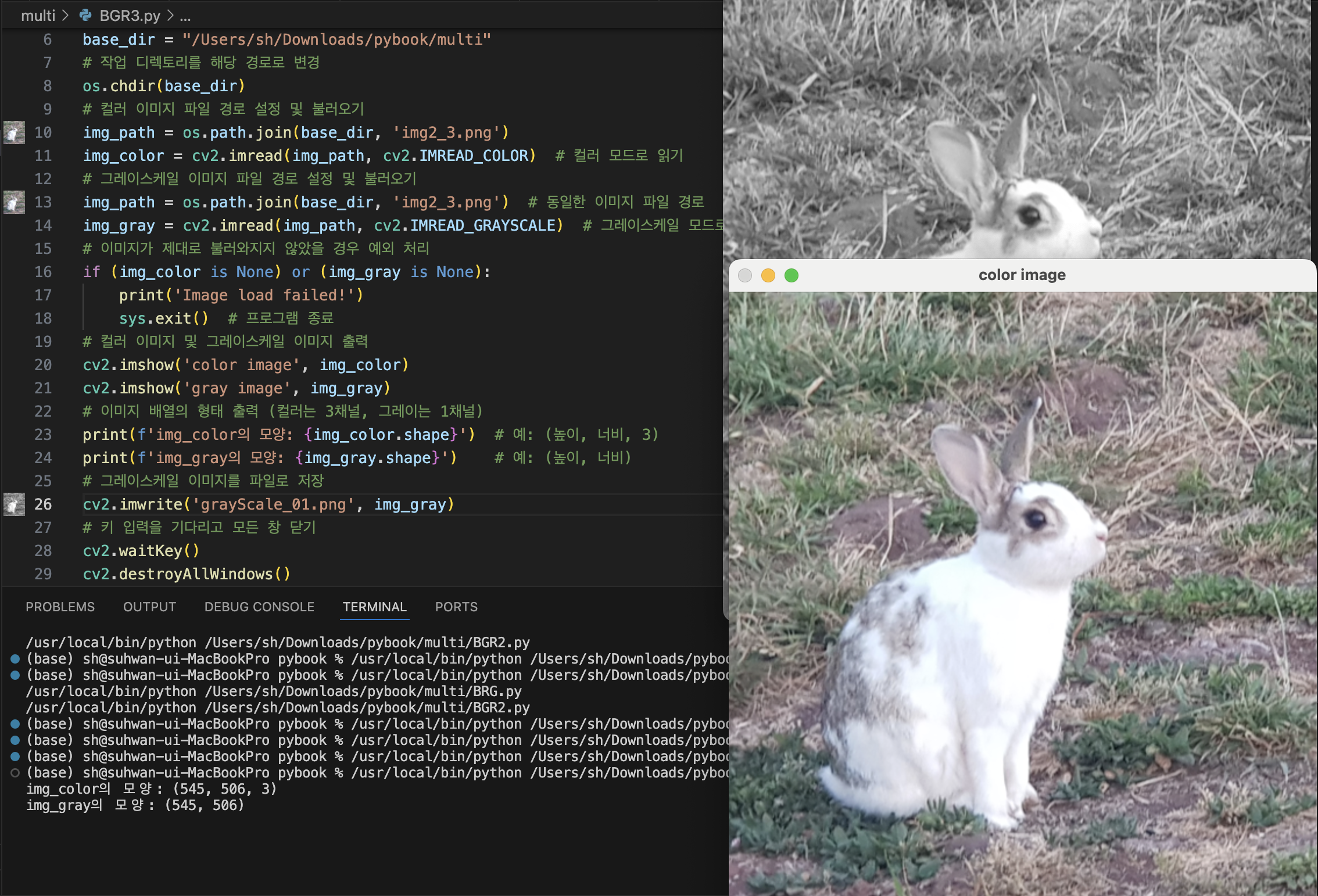This screenshot has height=896, width=1318.
Task: Click the cv2.imwrite line in editor
Action: click(268, 504)
